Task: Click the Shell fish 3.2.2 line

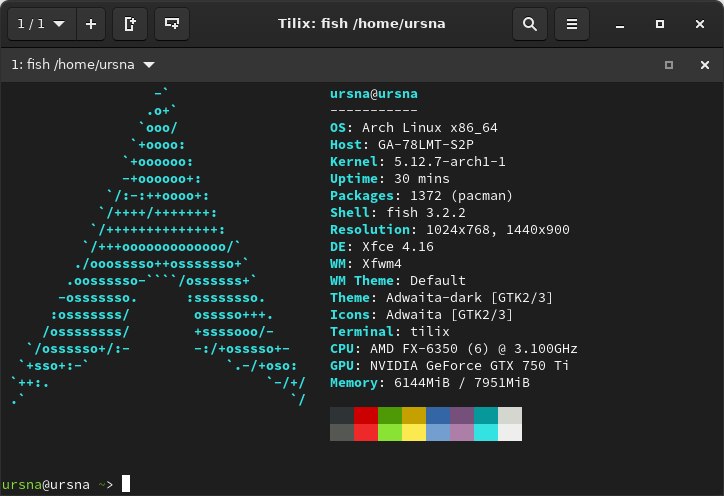Action: point(398,213)
